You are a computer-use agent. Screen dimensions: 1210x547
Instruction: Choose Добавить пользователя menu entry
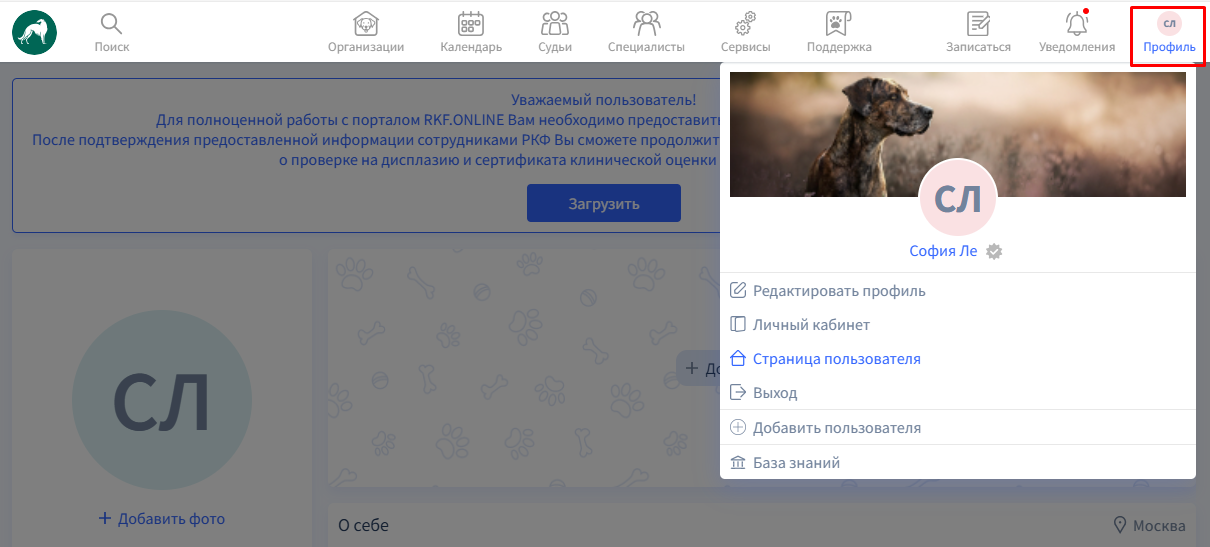pyautogui.click(x=836, y=428)
